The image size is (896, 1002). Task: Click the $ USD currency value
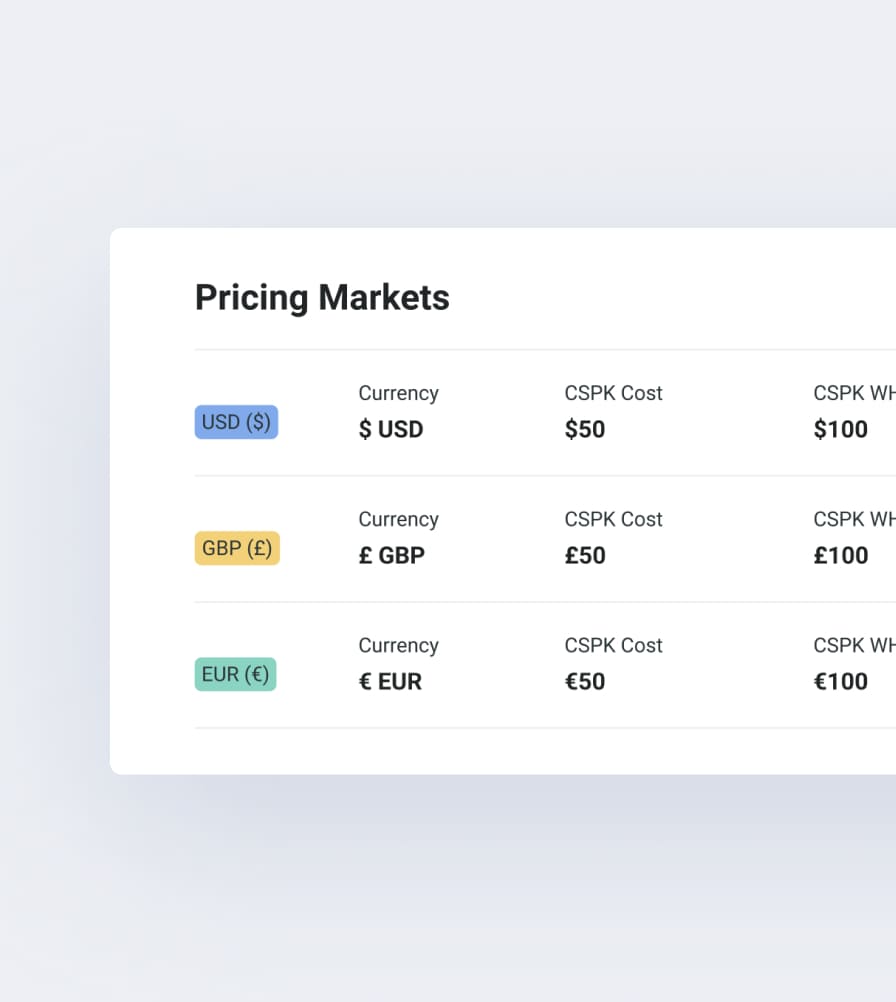click(x=391, y=430)
